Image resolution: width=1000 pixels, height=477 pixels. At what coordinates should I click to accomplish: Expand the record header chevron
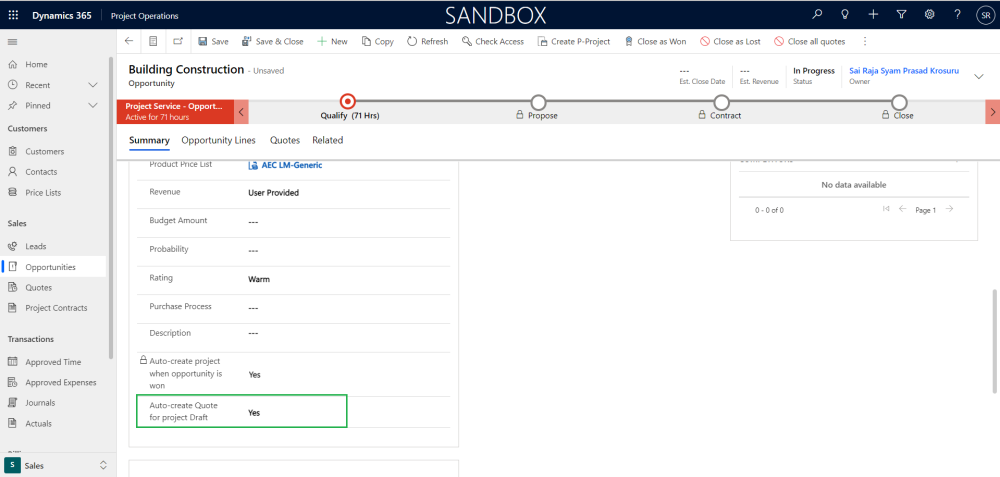(x=979, y=77)
